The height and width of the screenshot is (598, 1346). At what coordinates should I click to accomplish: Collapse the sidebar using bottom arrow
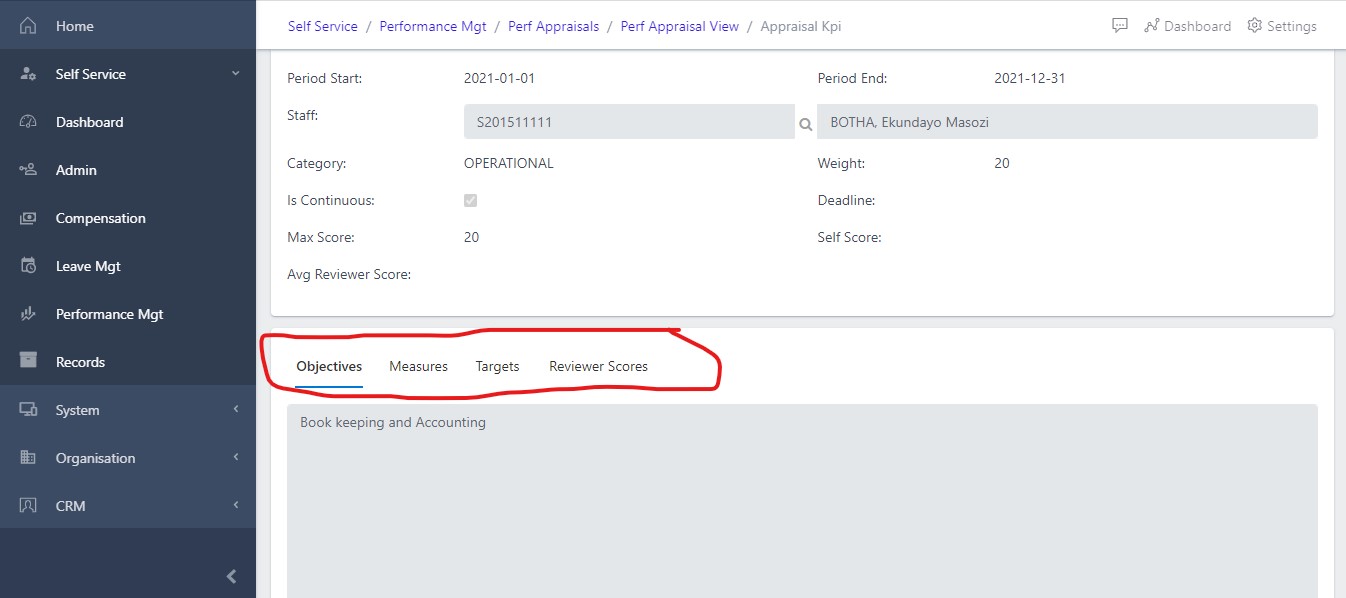click(x=231, y=576)
